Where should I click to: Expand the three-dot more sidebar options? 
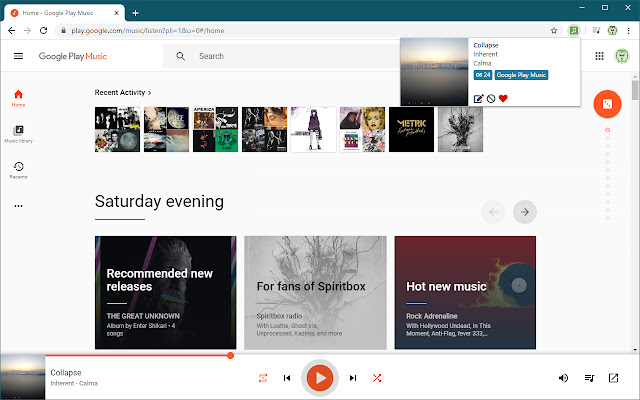tap(18, 206)
